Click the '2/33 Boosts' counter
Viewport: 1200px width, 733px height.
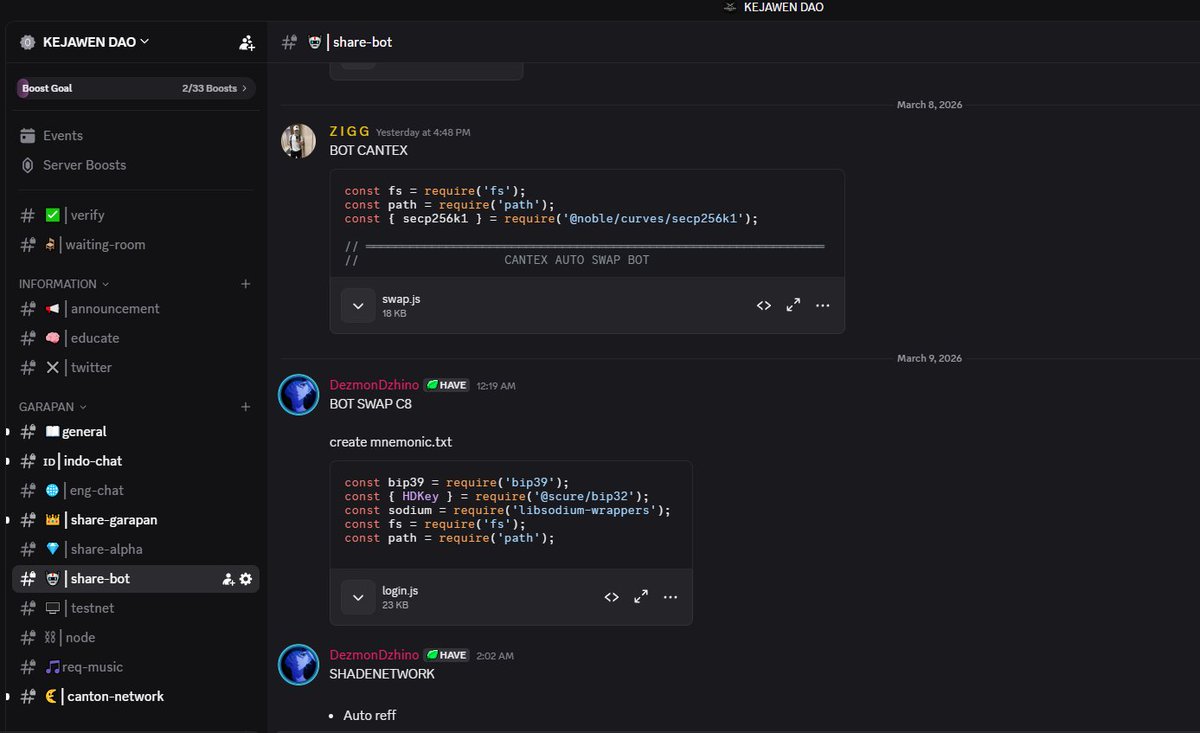(210, 88)
